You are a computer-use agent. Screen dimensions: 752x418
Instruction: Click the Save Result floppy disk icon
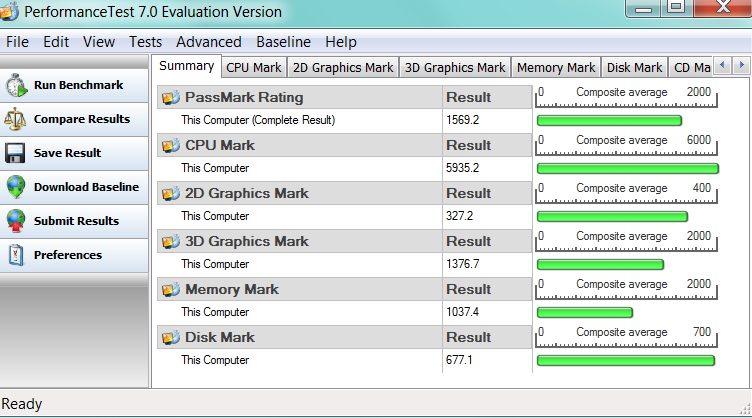[x=15, y=153]
